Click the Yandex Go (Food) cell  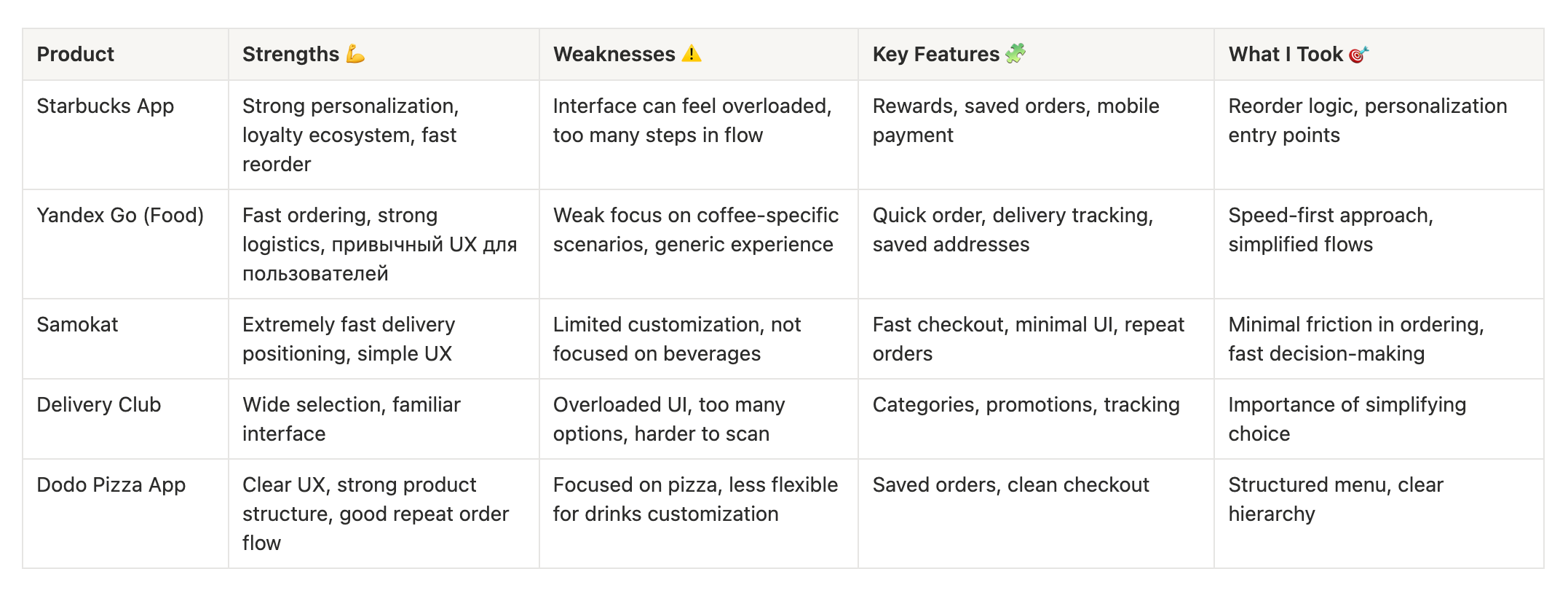pyautogui.click(x=120, y=216)
